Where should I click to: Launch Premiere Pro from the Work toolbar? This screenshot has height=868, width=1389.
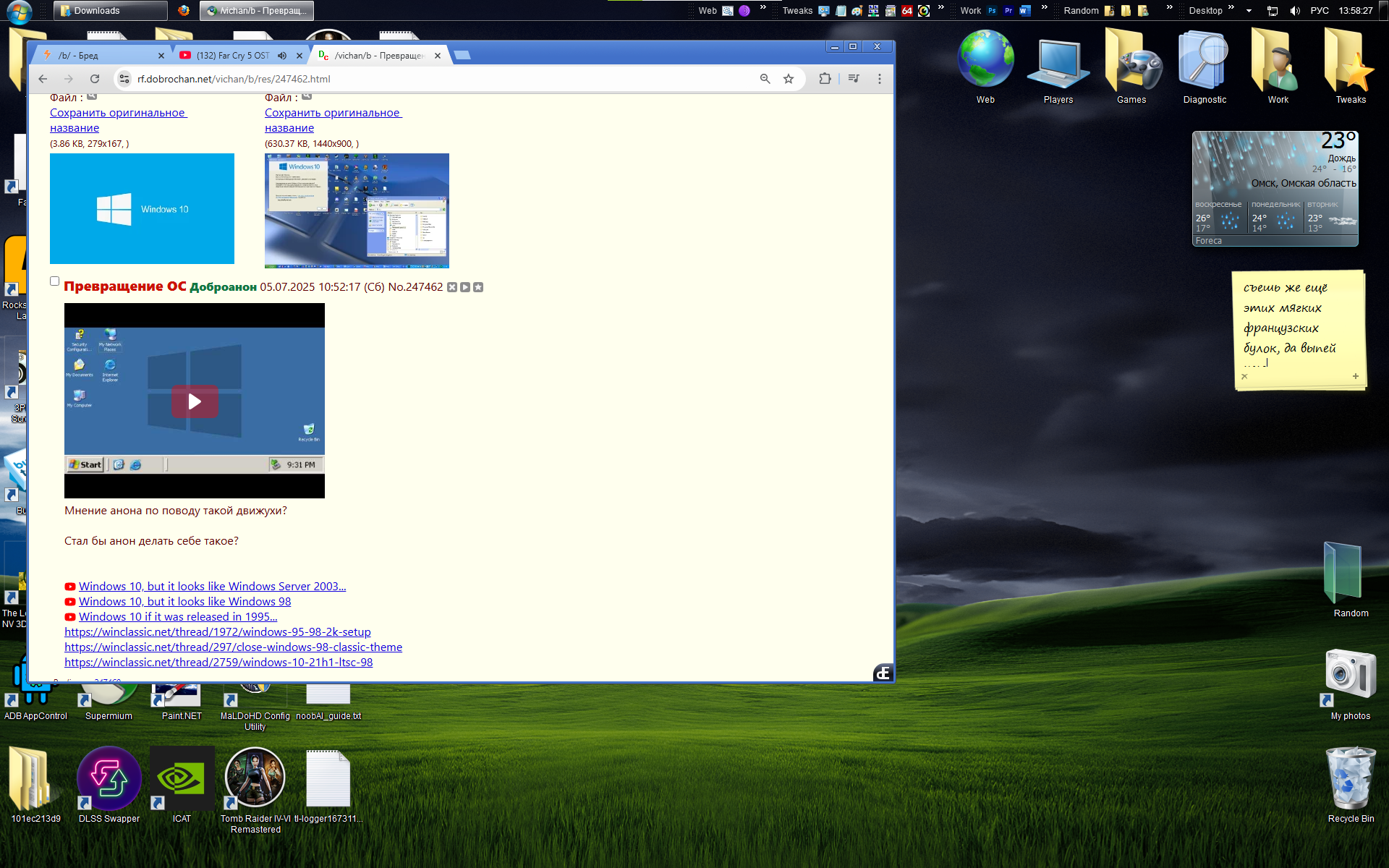[x=1008, y=11]
